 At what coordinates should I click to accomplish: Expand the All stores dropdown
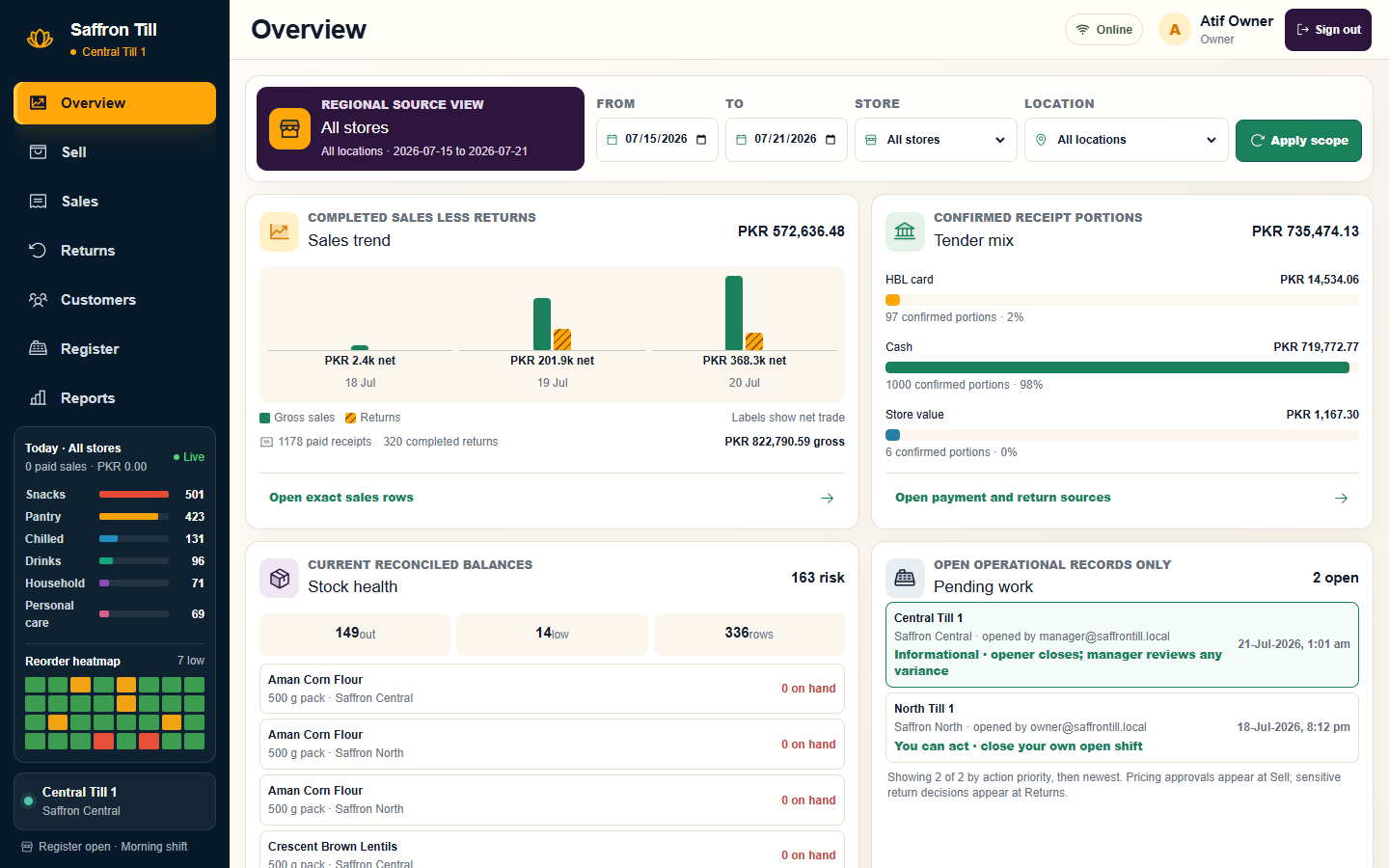(x=936, y=140)
